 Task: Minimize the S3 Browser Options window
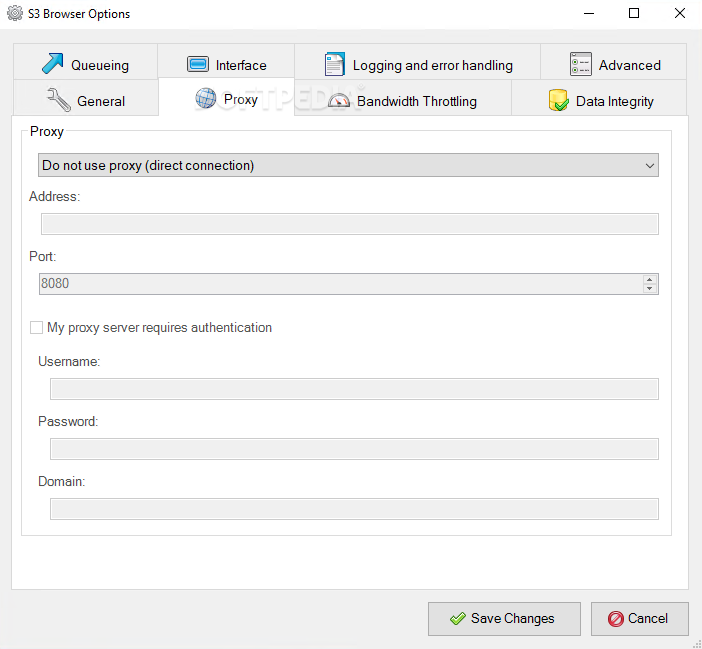click(589, 13)
